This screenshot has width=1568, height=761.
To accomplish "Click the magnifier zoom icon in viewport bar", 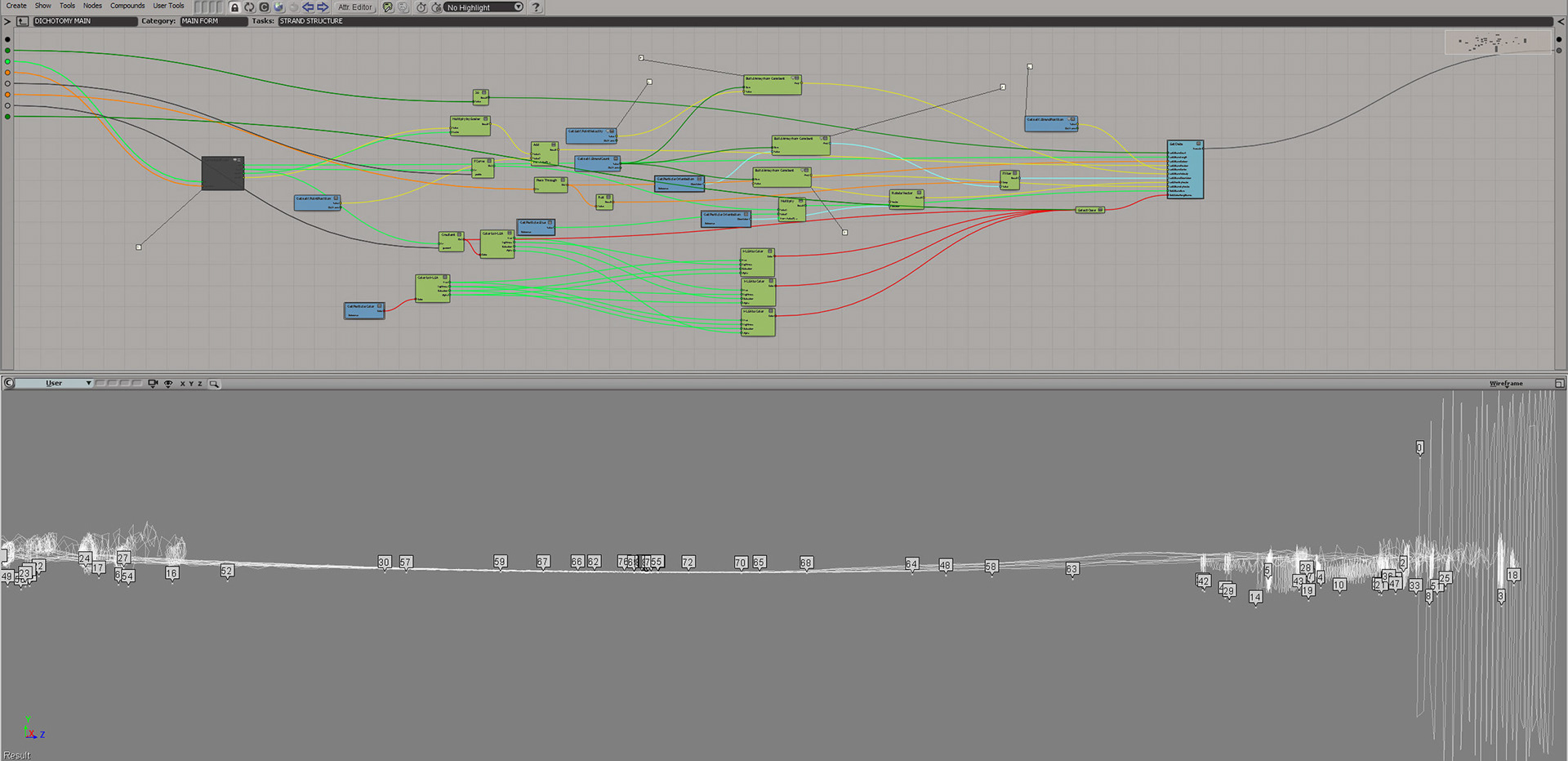I will [x=214, y=383].
